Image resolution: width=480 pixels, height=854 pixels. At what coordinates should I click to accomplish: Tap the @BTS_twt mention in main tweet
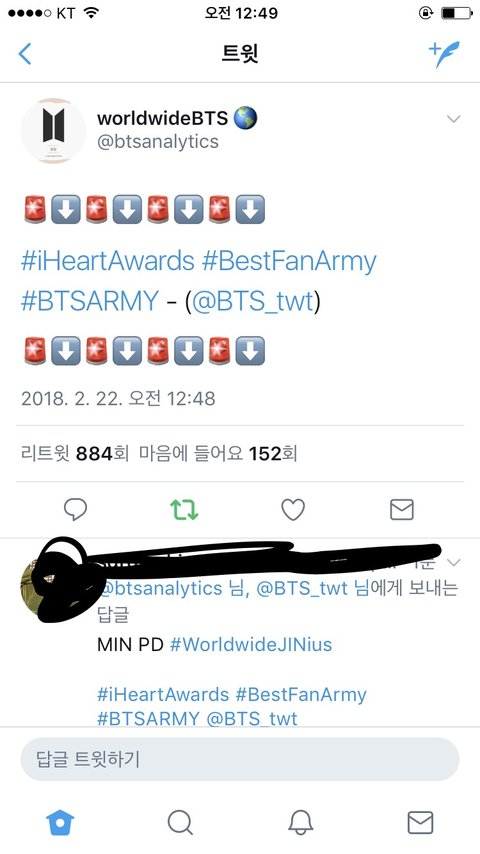[253, 301]
